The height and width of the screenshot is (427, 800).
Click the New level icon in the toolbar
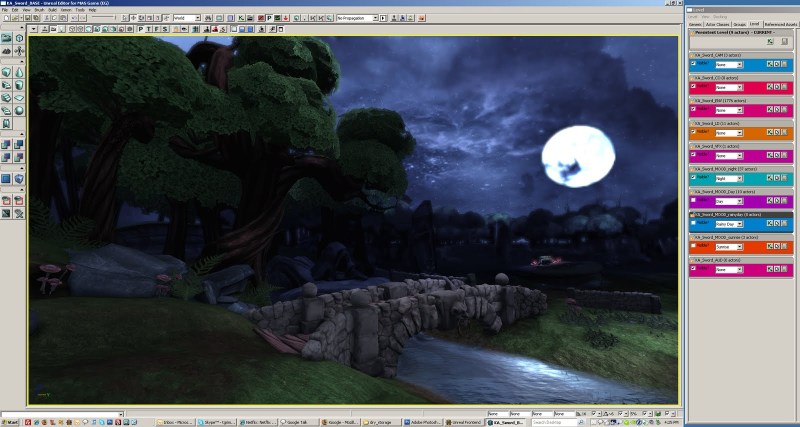(x=7, y=18)
